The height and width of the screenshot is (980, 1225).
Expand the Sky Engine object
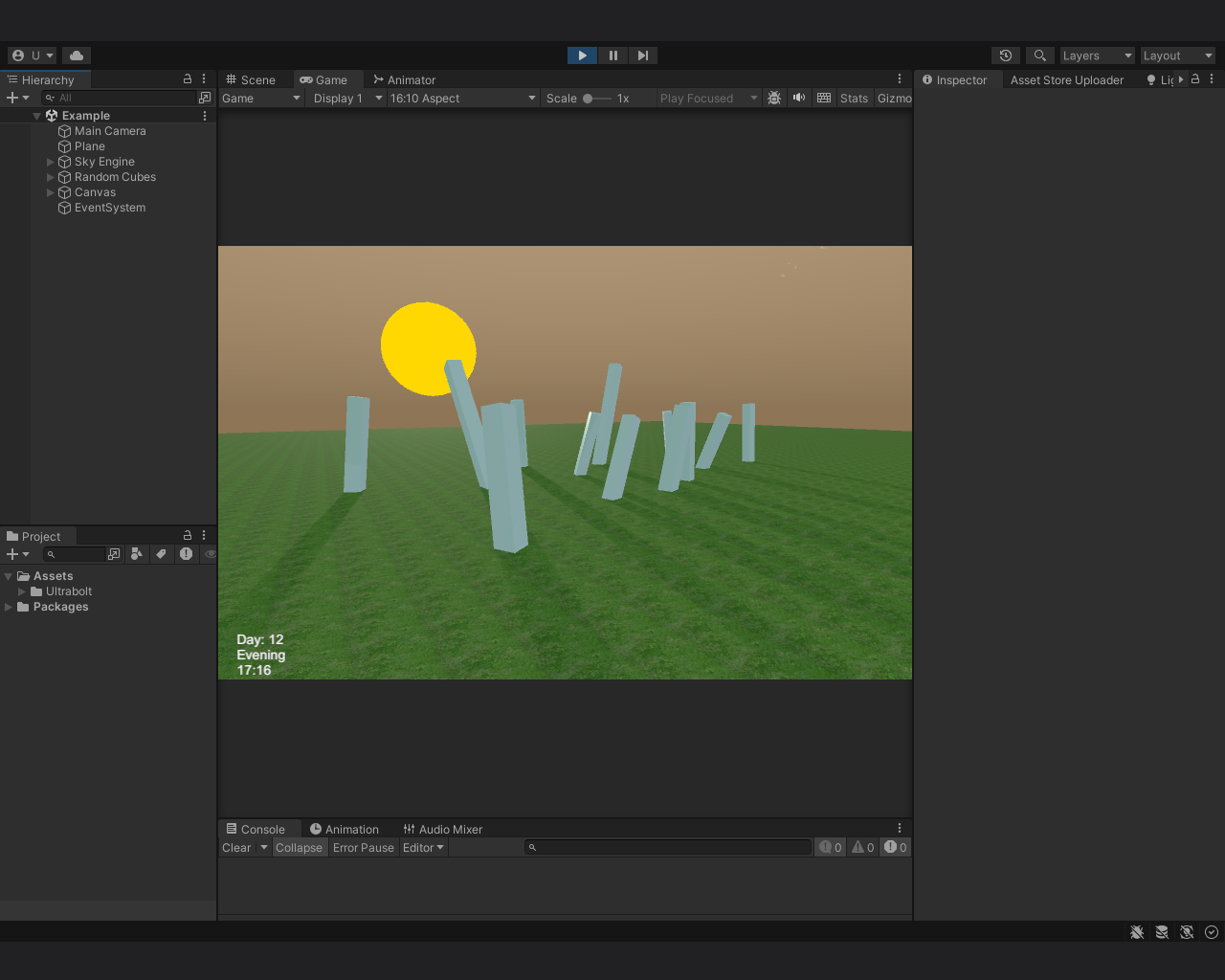(x=51, y=162)
